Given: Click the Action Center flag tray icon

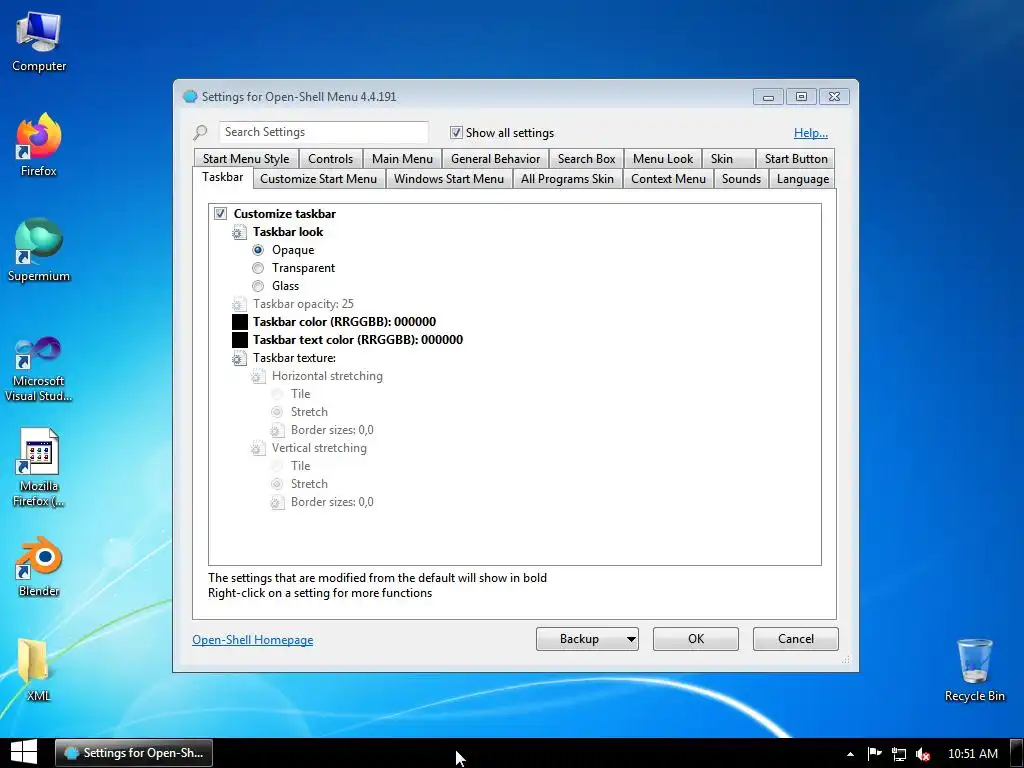Looking at the screenshot, I should click(874, 754).
